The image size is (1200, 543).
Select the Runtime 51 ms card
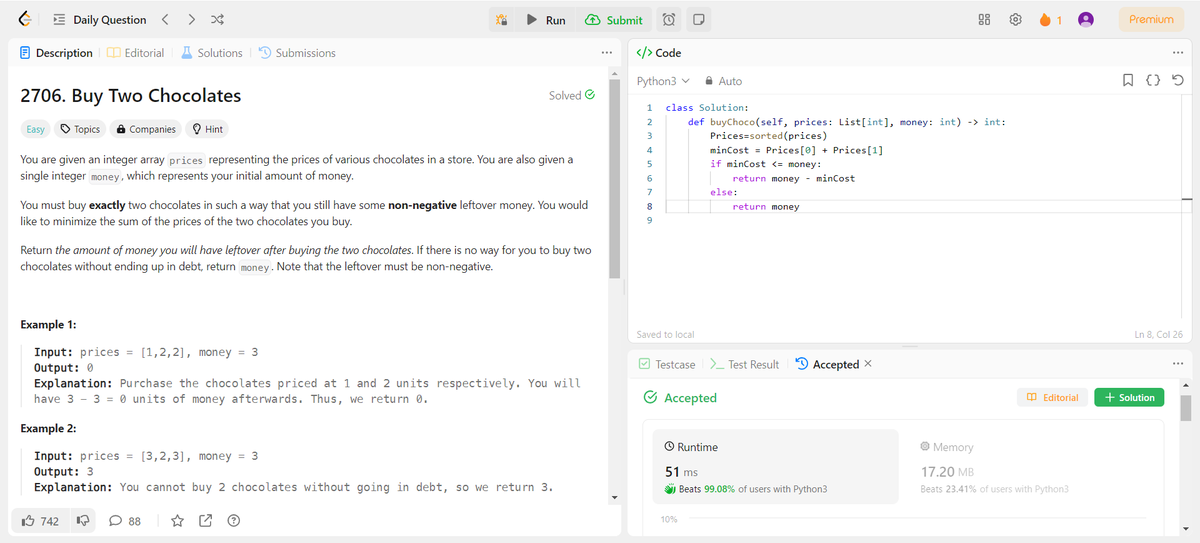[775, 468]
